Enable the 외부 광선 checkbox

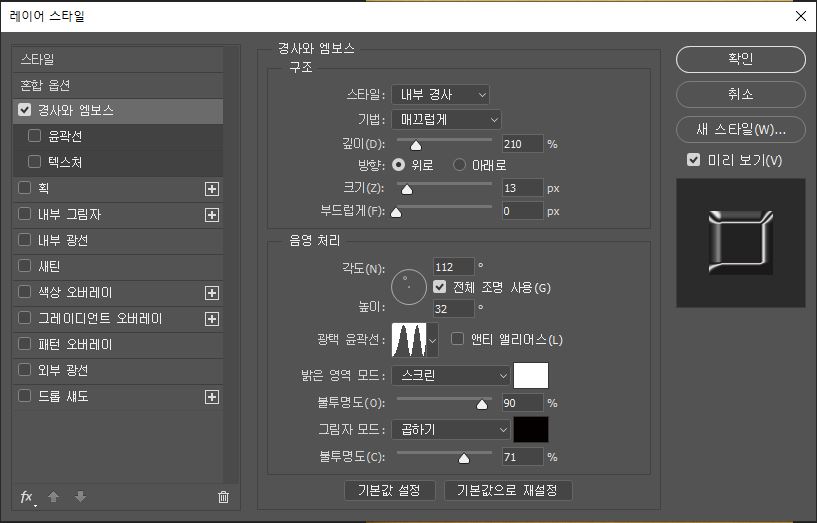pyautogui.click(x=24, y=370)
